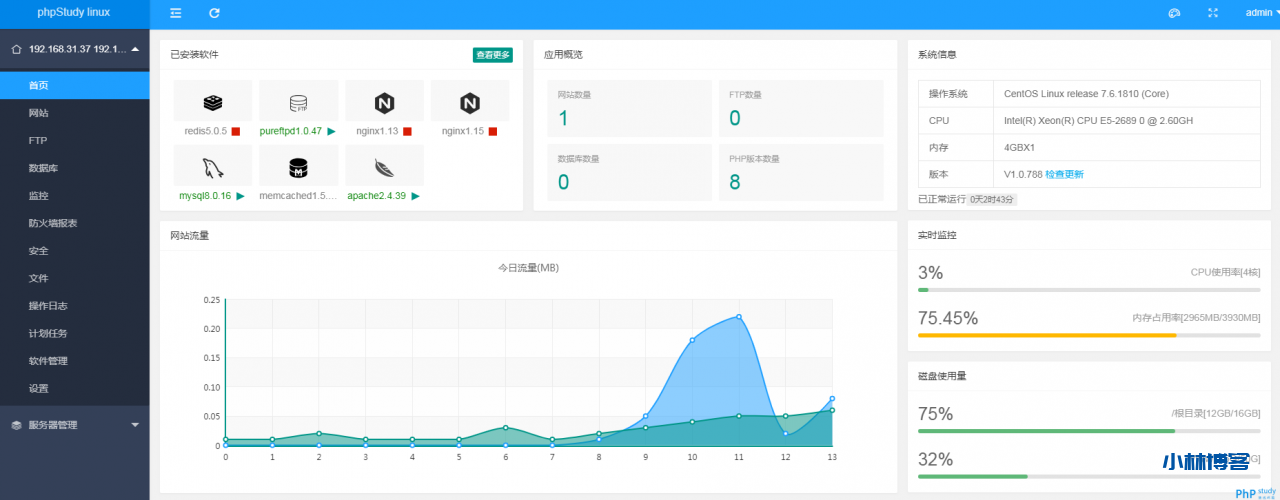Viewport: 1280px width, 500px height.
Task: Open 安全 in the sidebar
Action: coord(75,251)
